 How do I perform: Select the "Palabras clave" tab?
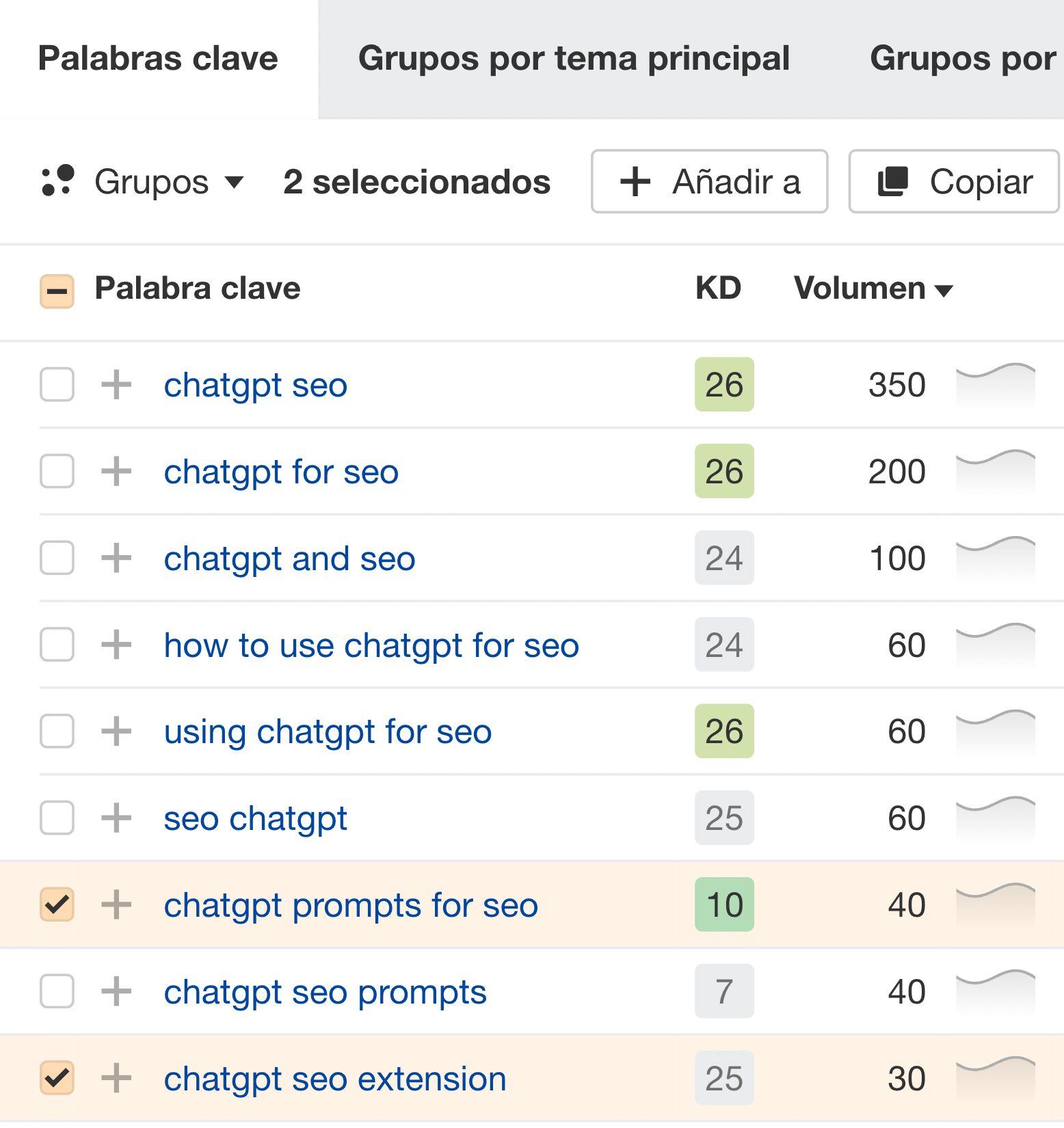(x=157, y=58)
